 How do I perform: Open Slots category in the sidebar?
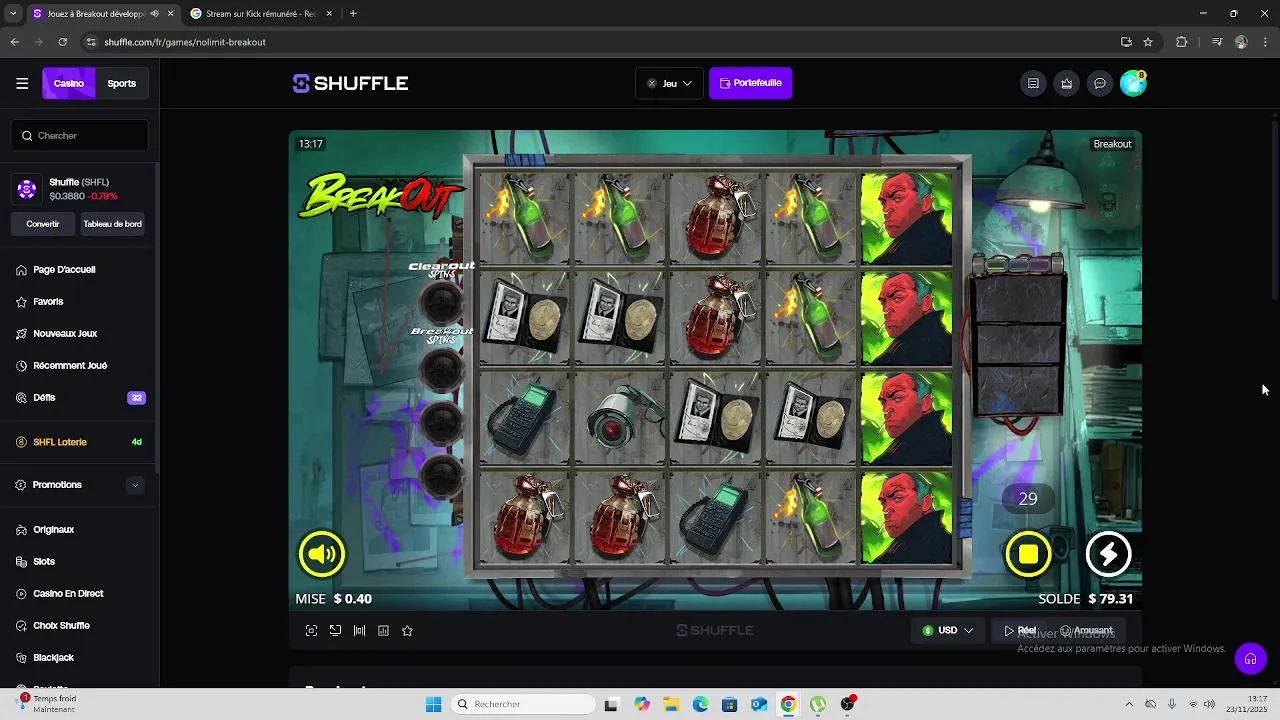coord(44,562)
